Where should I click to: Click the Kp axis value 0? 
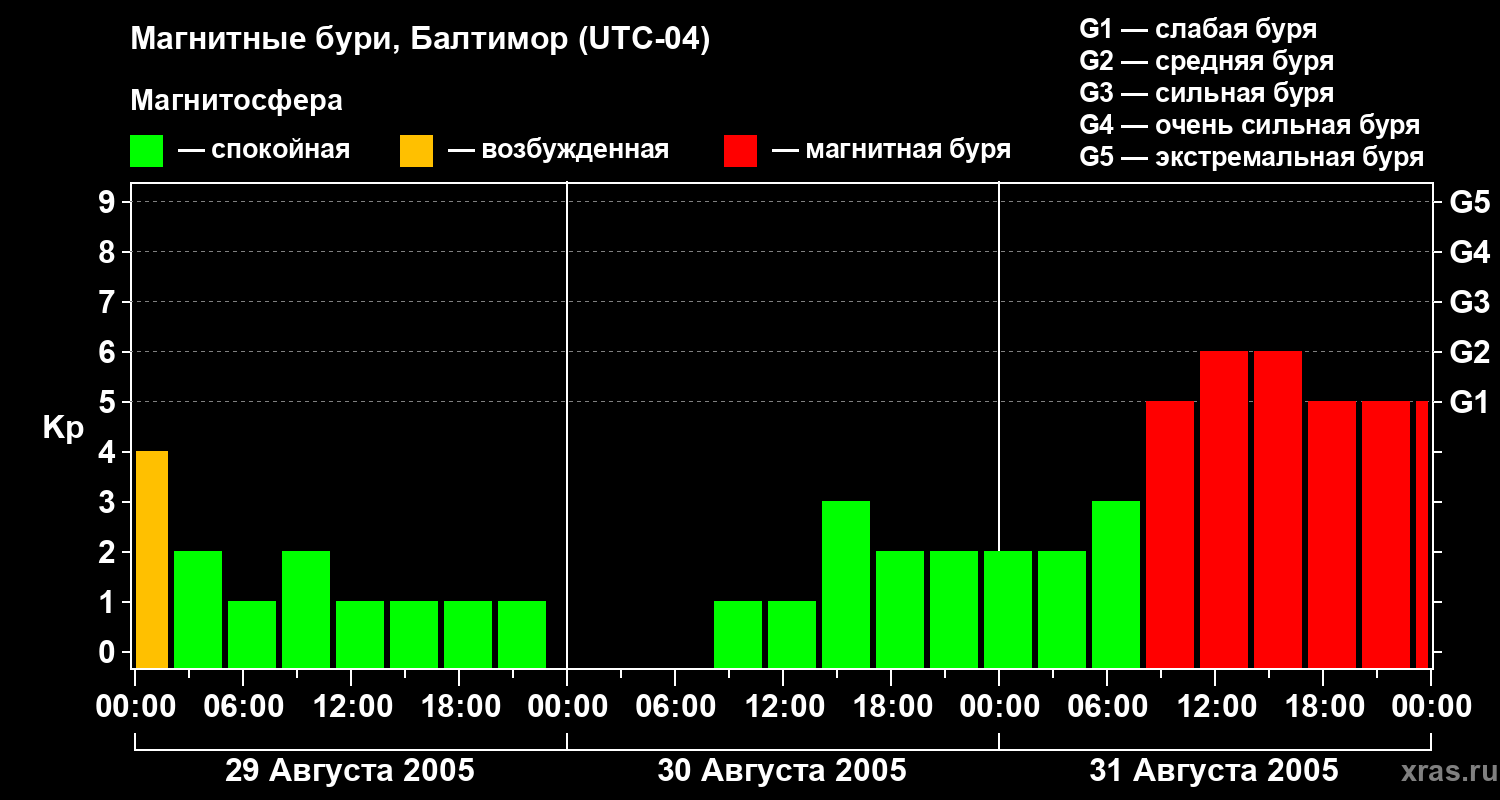click(x=109, y=652)
